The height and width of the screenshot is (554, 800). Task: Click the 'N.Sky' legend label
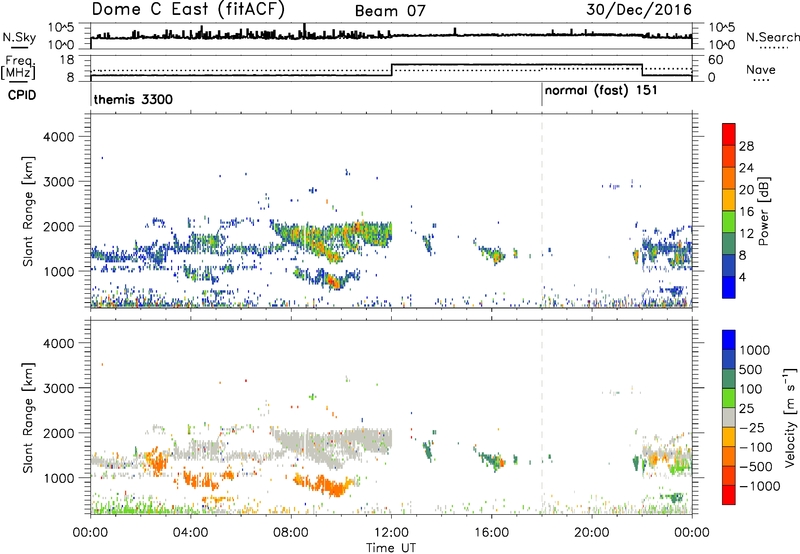19,37
